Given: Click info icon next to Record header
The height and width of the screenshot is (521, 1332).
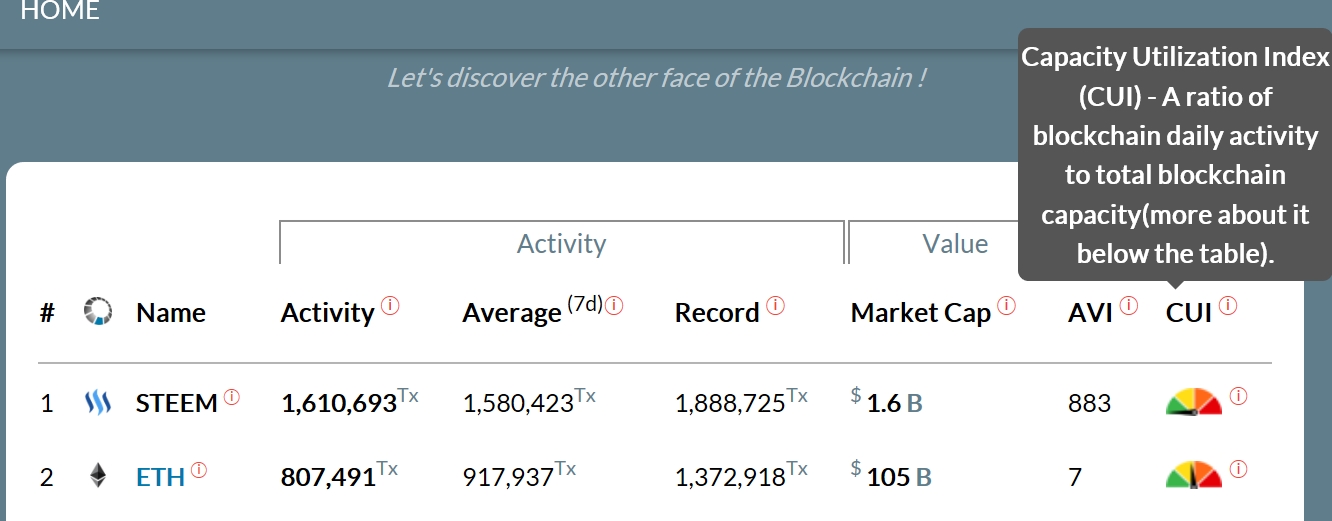Looking at the screenshot, I should click(775, 306).
